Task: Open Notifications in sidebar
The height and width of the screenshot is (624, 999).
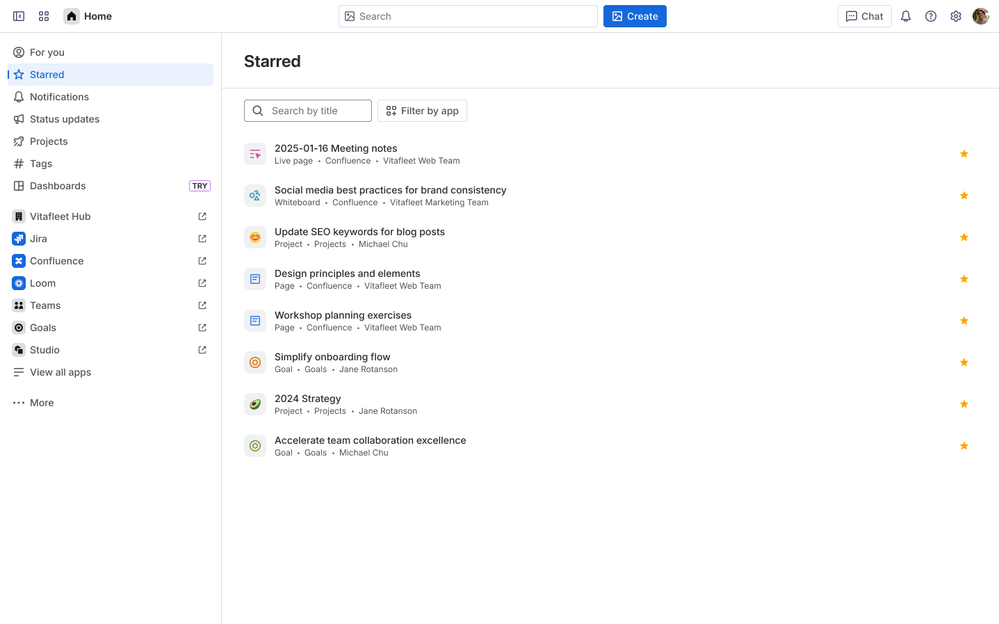Action: [110, 97]
